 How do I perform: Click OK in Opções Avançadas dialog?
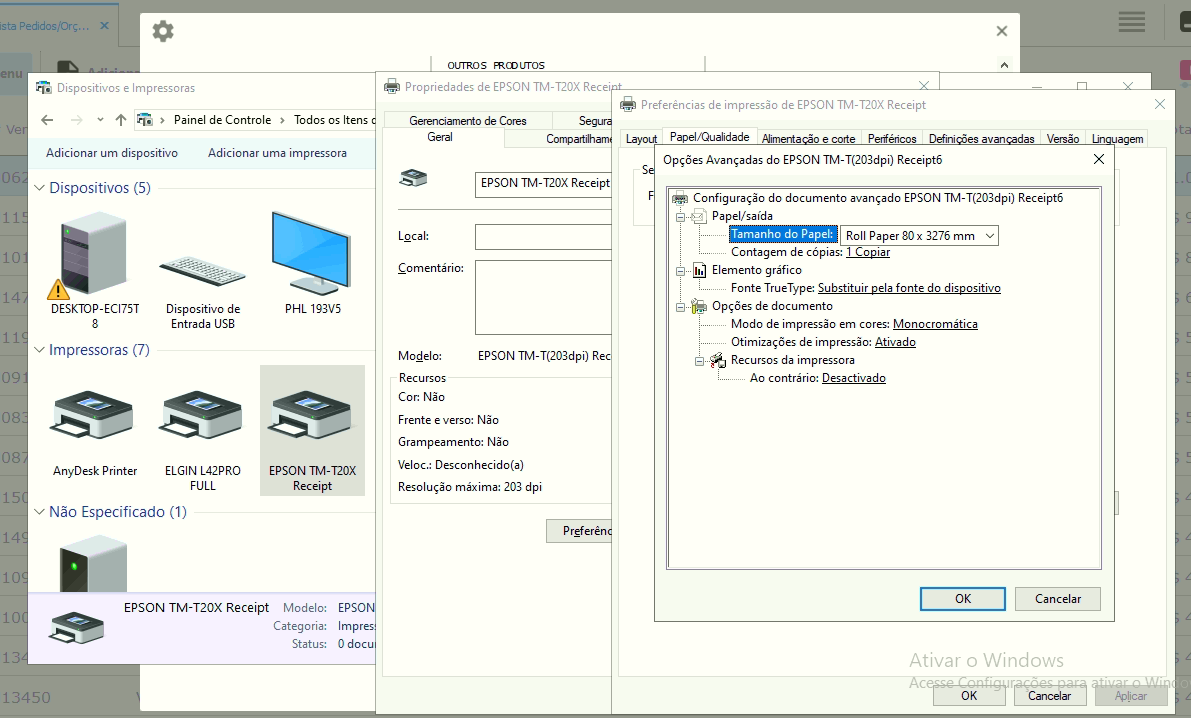click(962, 599)
